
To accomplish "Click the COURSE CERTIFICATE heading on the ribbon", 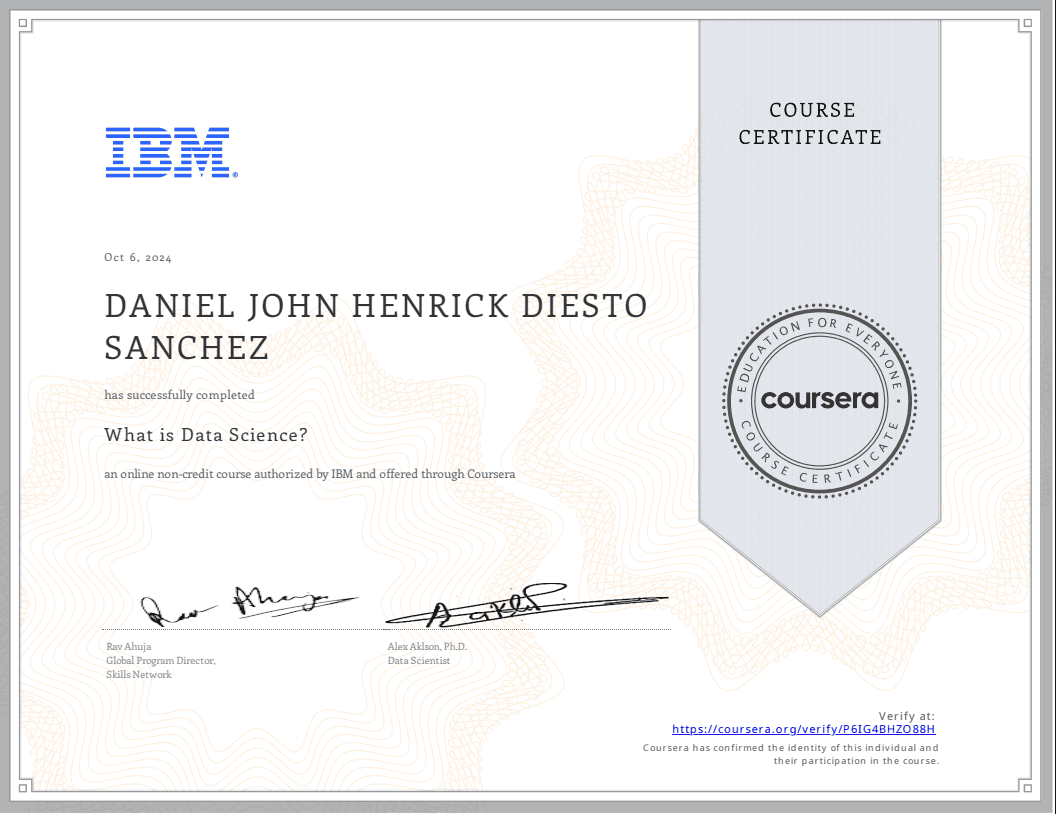I will [810, 124].
